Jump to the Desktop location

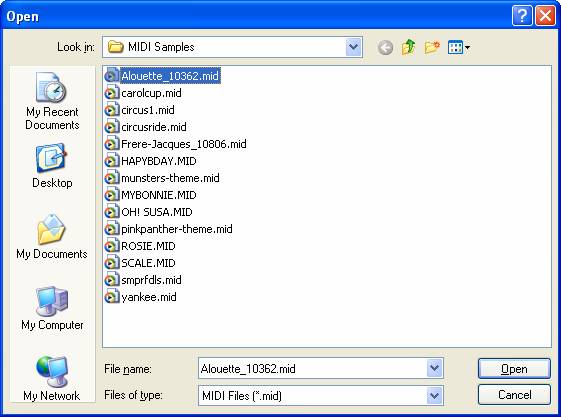[x=52, y=166]
